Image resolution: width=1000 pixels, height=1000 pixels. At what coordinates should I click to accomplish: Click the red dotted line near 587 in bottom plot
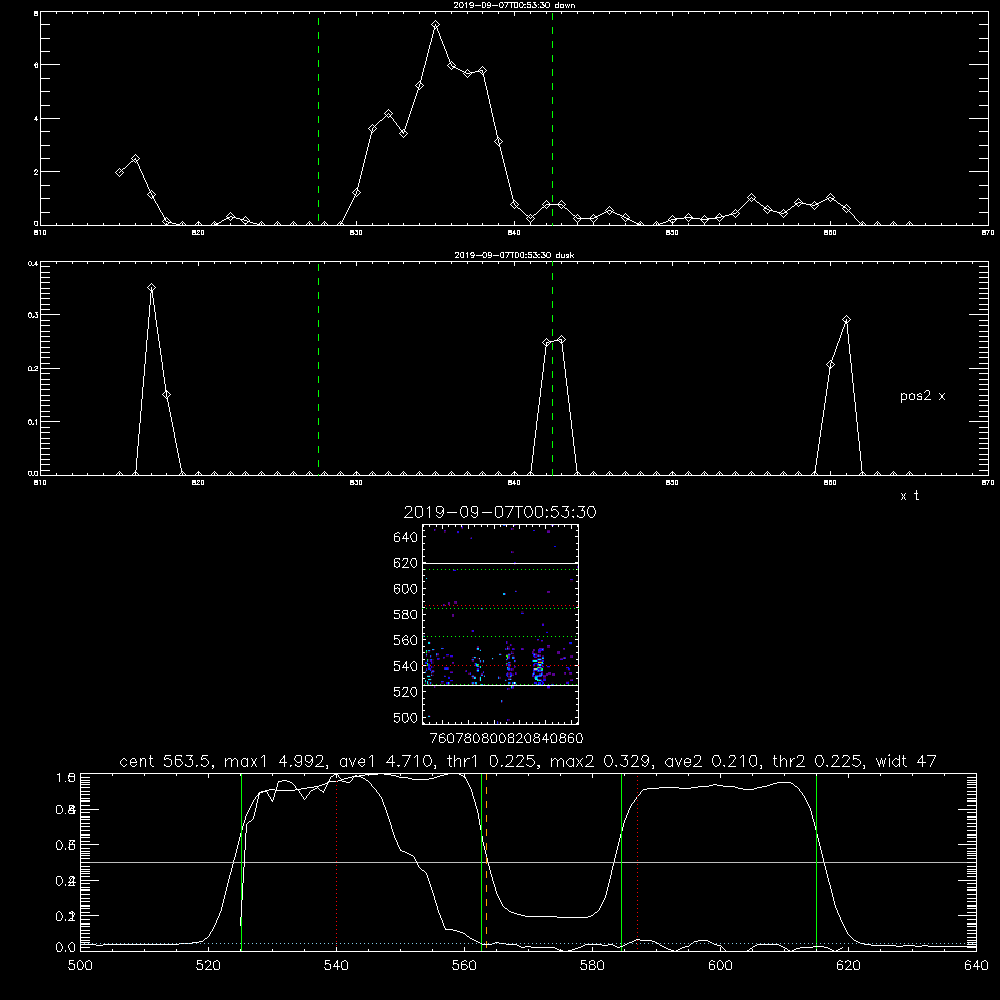click(x=637, y=861)
